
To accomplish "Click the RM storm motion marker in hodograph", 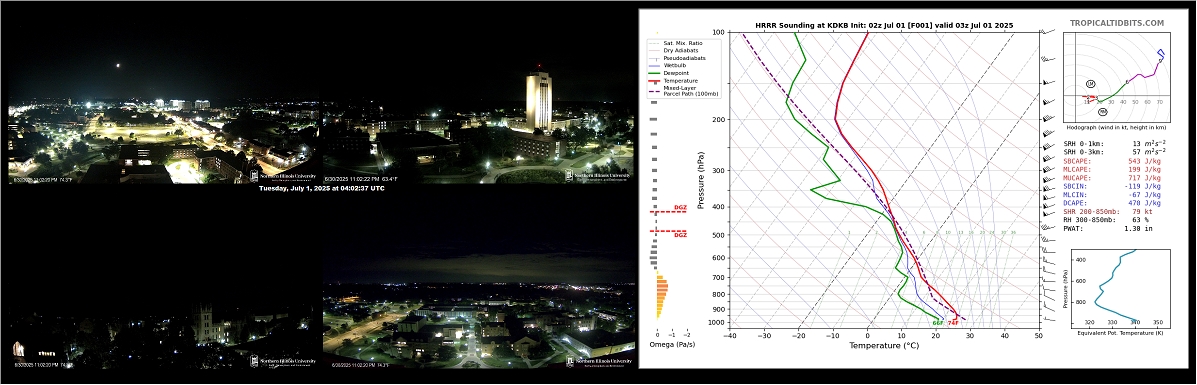I will coord(1103,112).
